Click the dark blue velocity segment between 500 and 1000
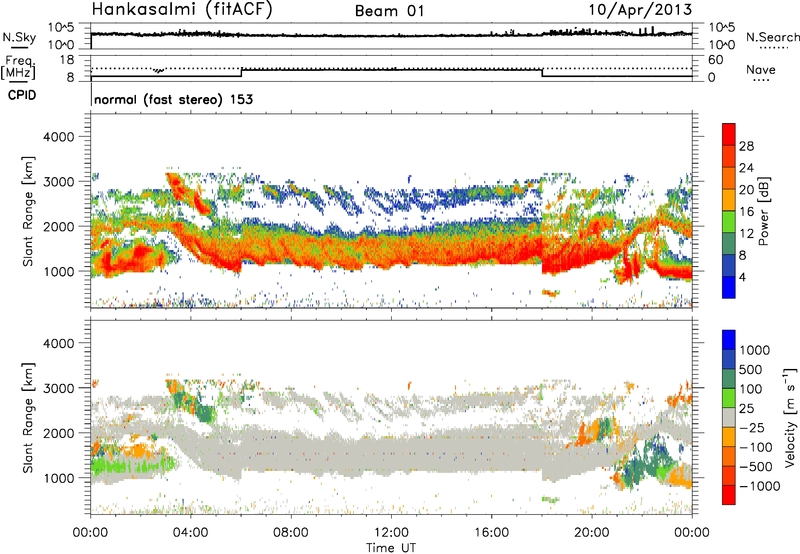The height and width of the screenshot is (554, 800). point(729,360)
